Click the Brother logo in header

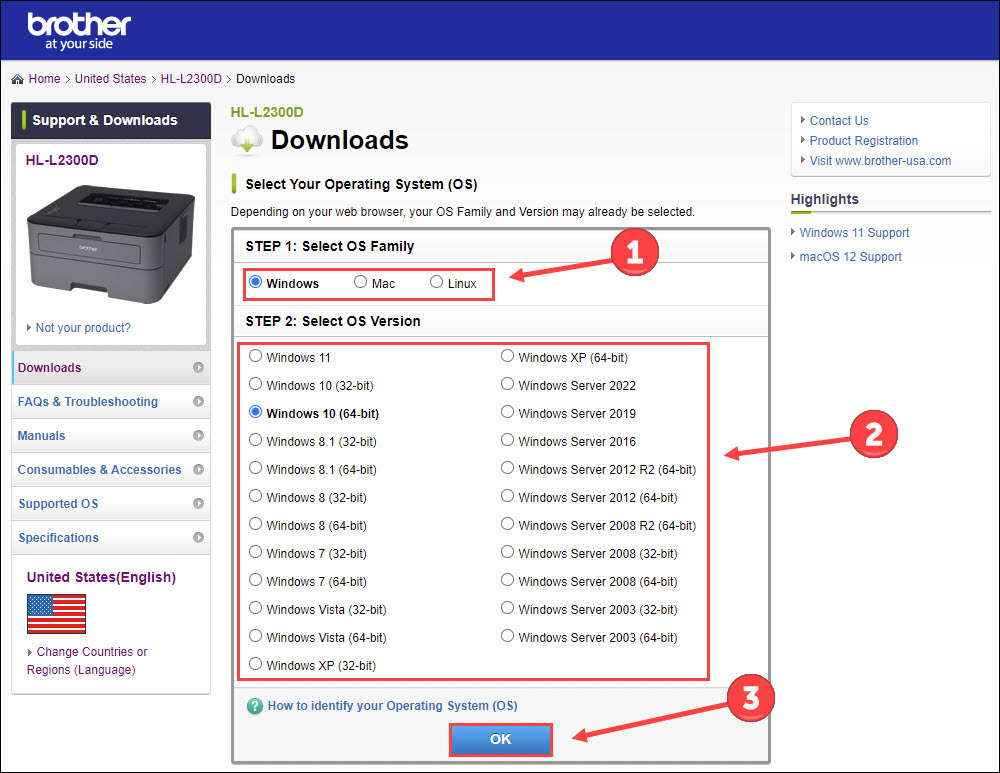pos(79,30)
